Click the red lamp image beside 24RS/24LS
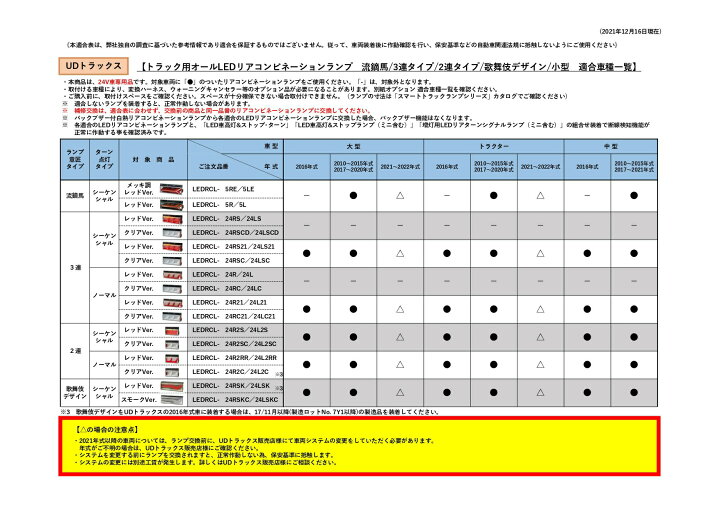The width and height of the screenshot is (720, 509). 172,219
